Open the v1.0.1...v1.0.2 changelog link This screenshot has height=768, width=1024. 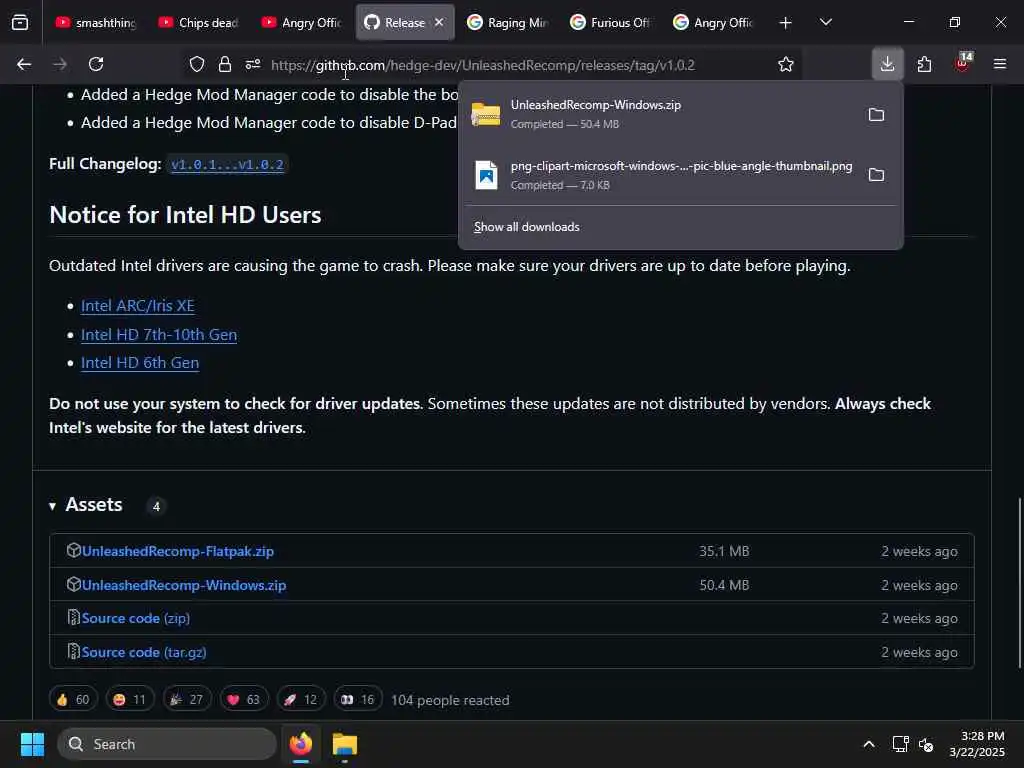pos(227,164)
